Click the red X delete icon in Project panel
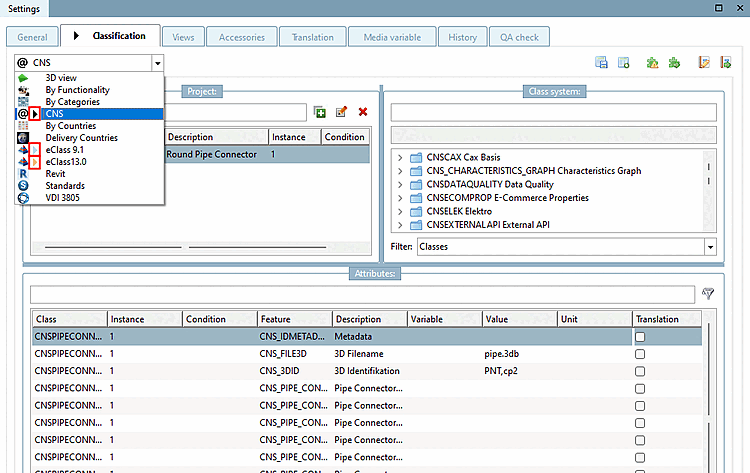750x473 pixels. click(362, 112)
